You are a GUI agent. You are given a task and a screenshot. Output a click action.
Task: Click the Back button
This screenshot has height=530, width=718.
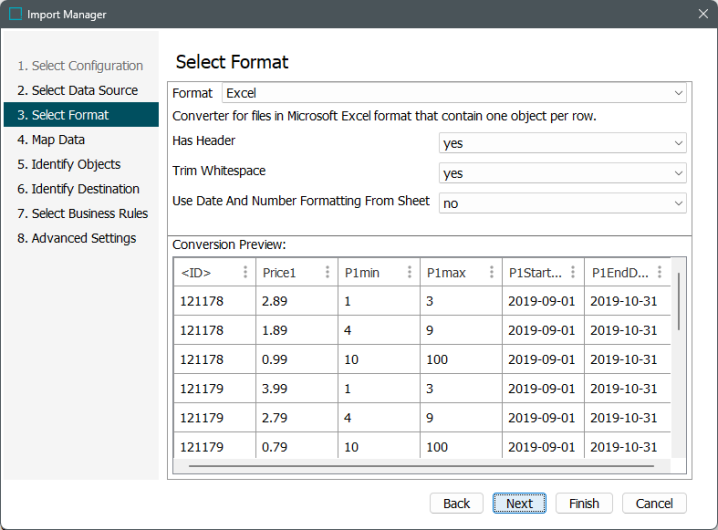[457, 503]
